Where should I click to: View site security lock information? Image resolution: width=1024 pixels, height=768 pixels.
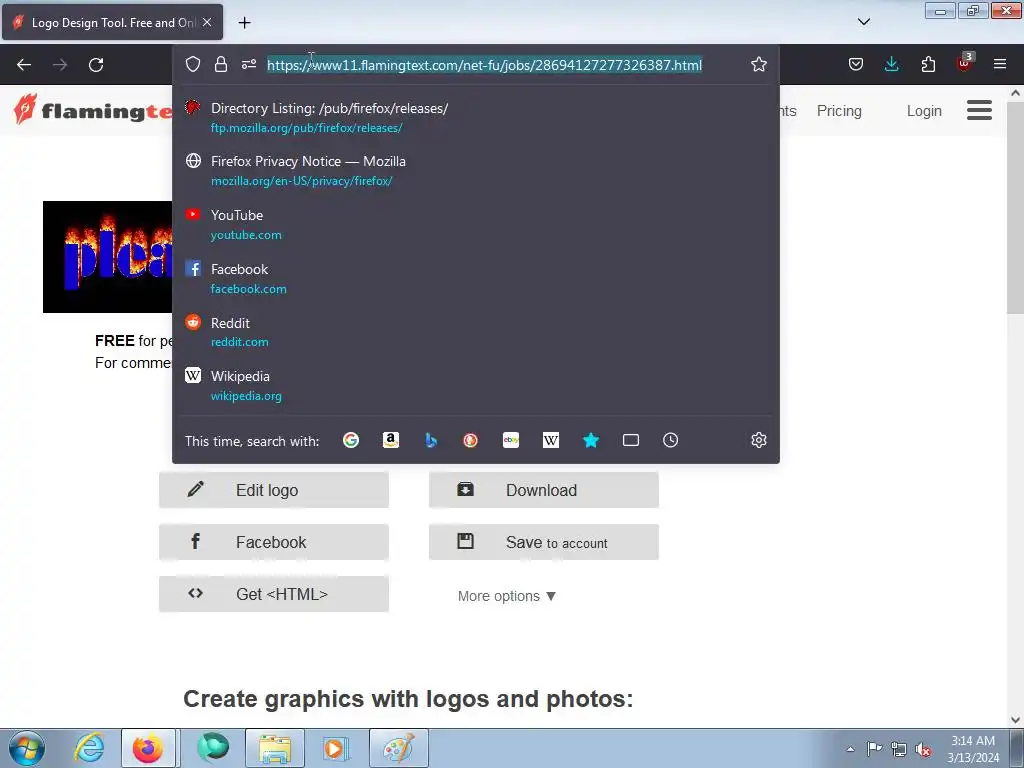pos(221,64)
